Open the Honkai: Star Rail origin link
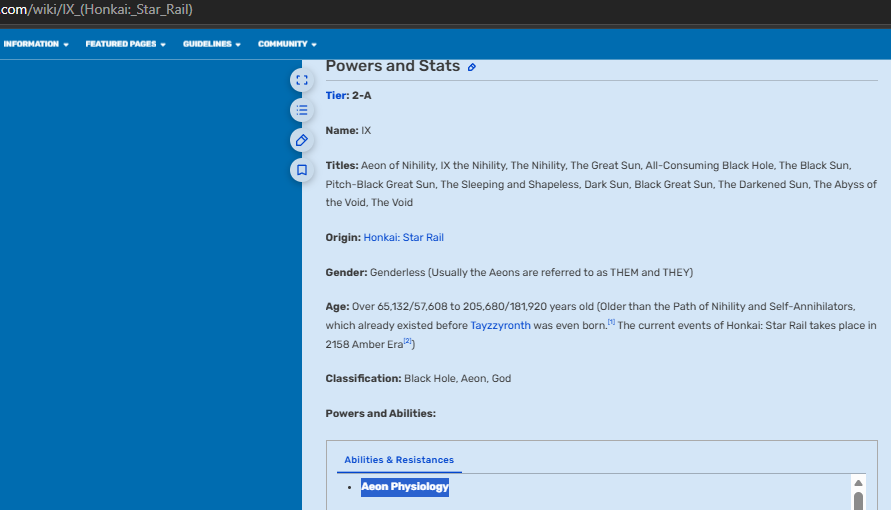This screenshot has width=891, height=510. click(x=403, y=237)
